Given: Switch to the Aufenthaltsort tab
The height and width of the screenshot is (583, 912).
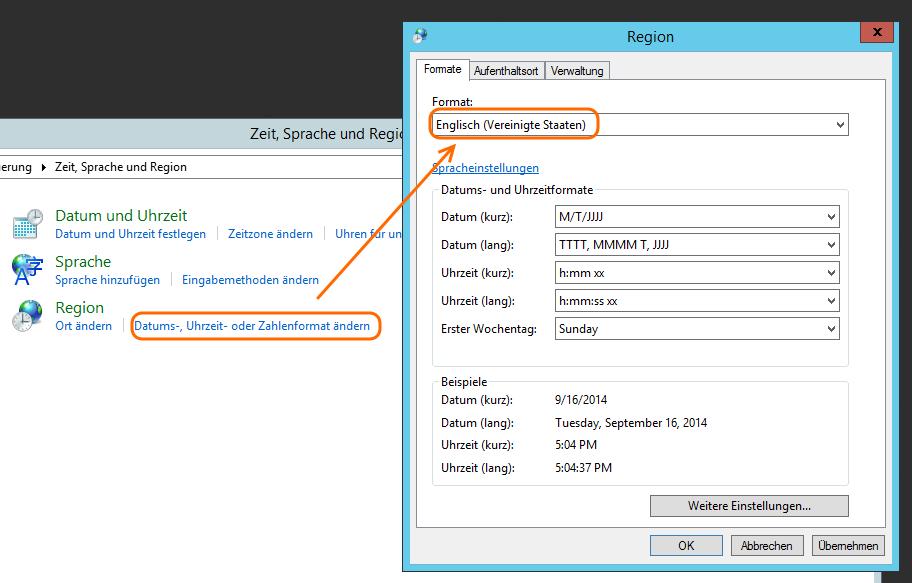Looking at the screenshot, I should click(506, 71).
